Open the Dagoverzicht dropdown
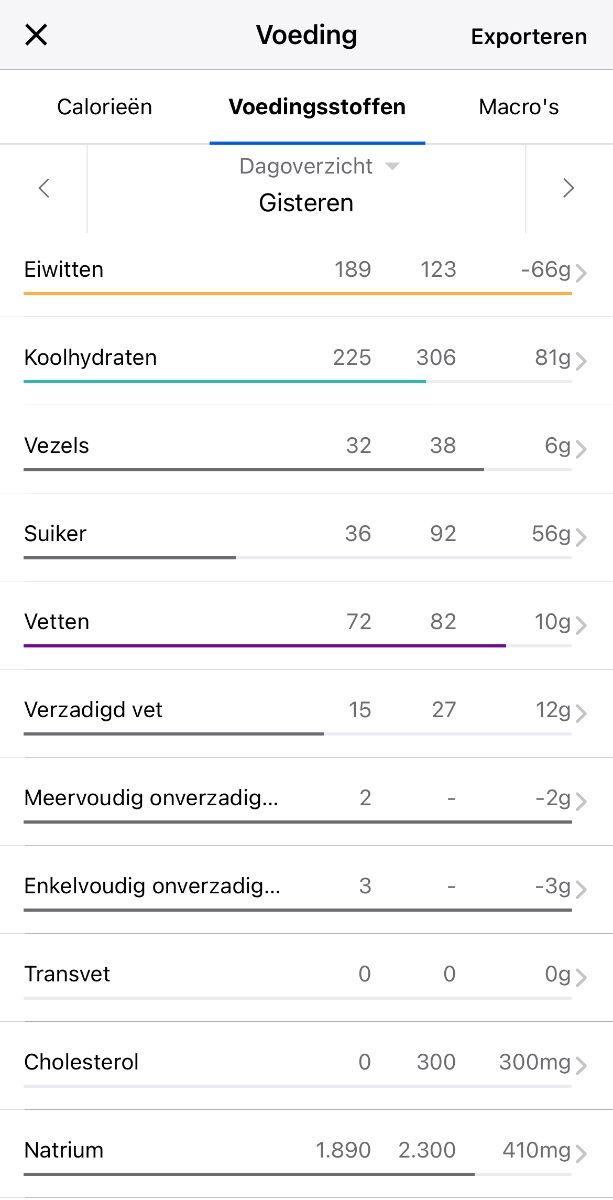613x1200 pixels. coord(318,166)
